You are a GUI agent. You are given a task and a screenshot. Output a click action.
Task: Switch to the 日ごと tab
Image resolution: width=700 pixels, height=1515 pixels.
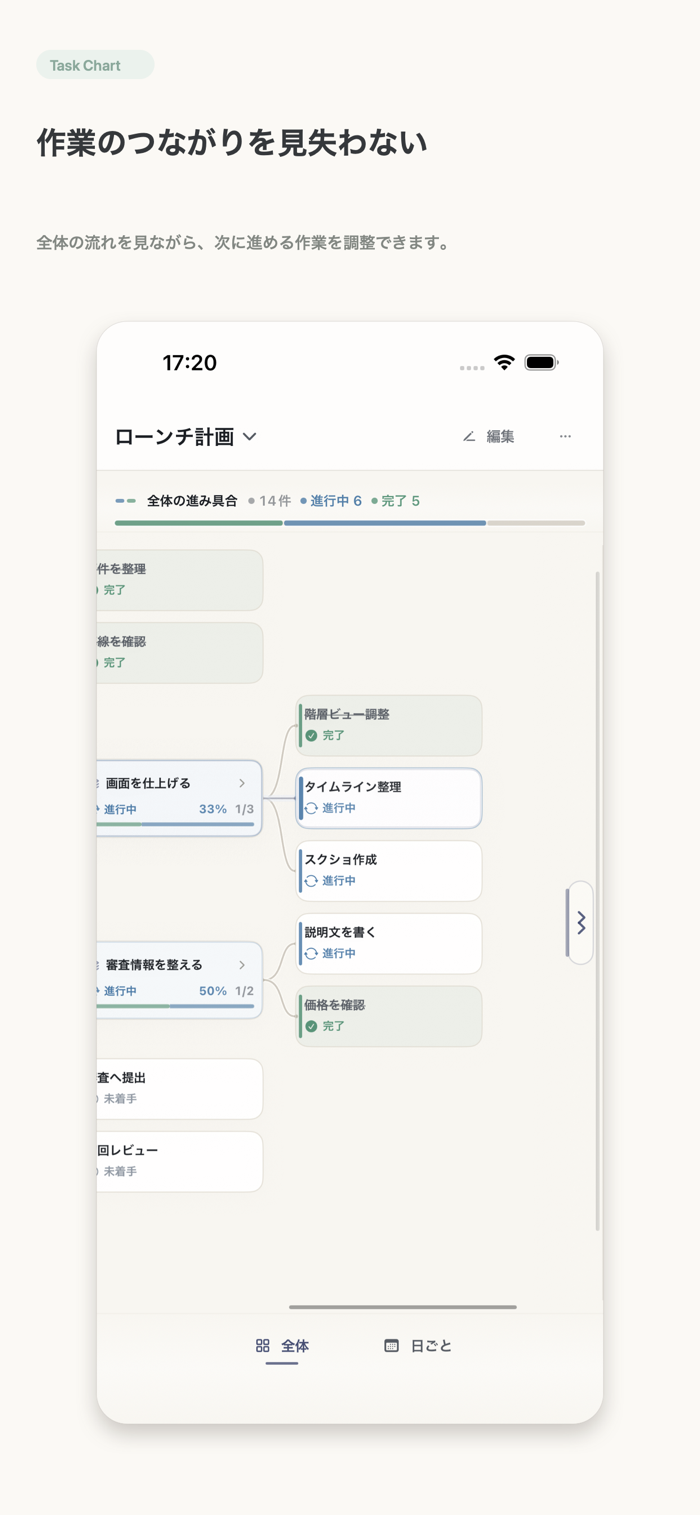click(x=418, y=1346)
